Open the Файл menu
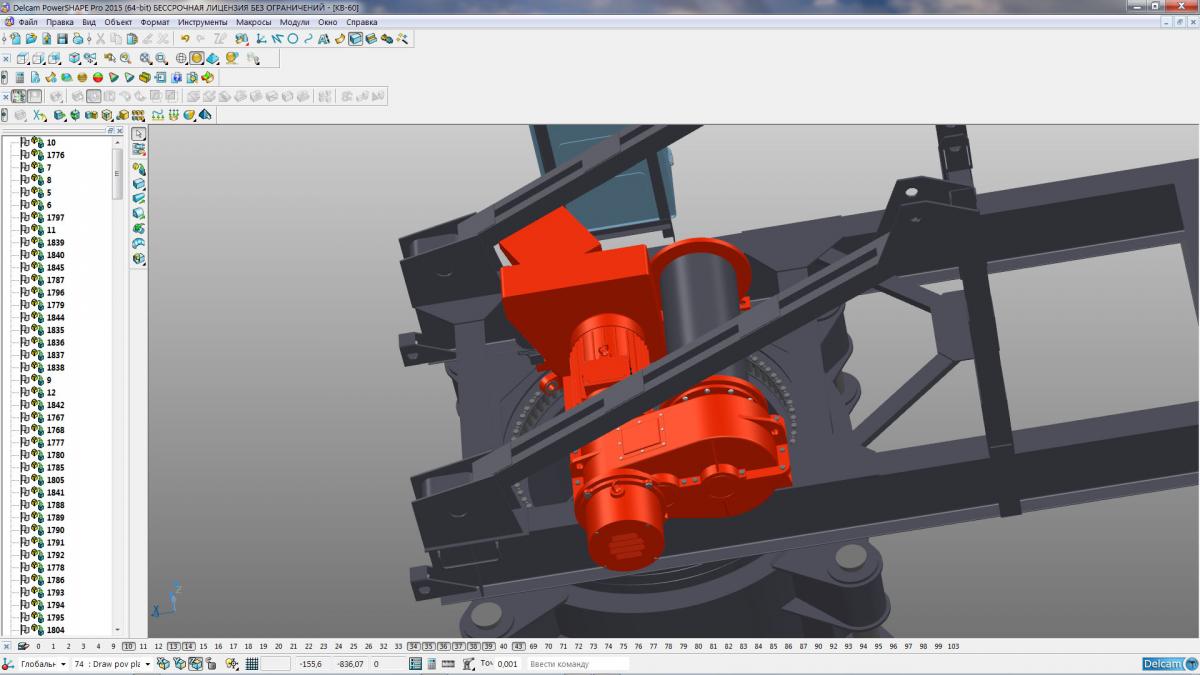The height and width of the screenshot is (675, 1200). 28,22
